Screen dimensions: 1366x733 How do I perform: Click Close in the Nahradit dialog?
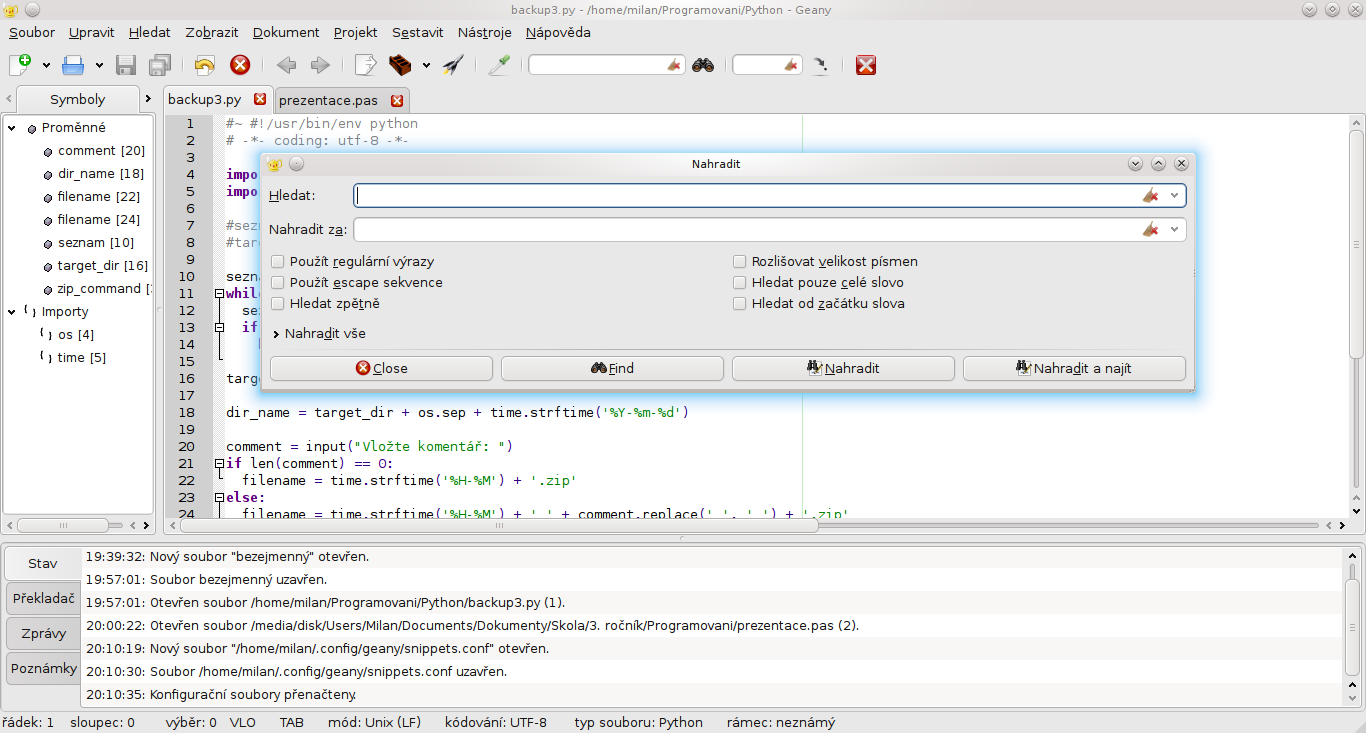381,369
